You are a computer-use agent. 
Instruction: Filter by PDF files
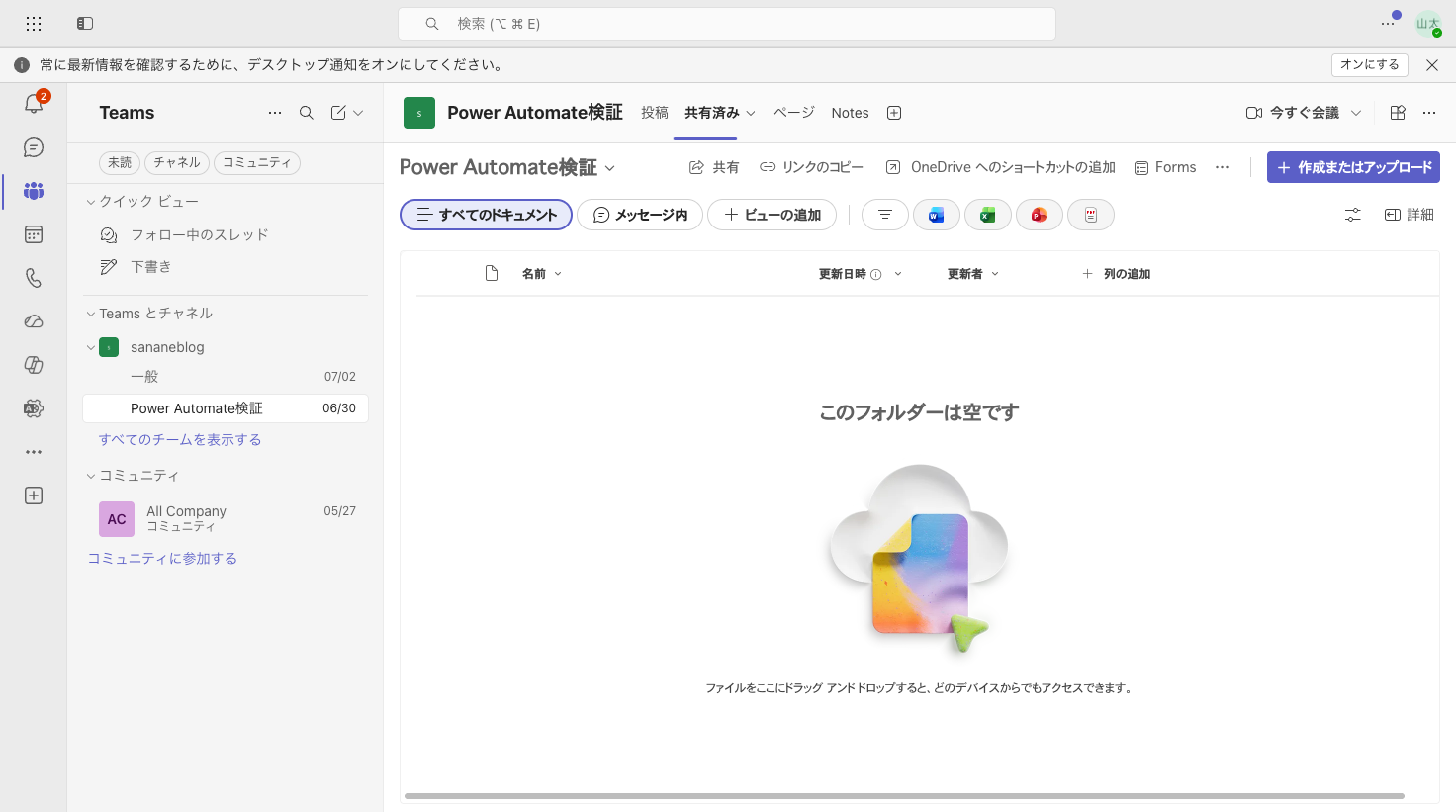coord(1091,215)
